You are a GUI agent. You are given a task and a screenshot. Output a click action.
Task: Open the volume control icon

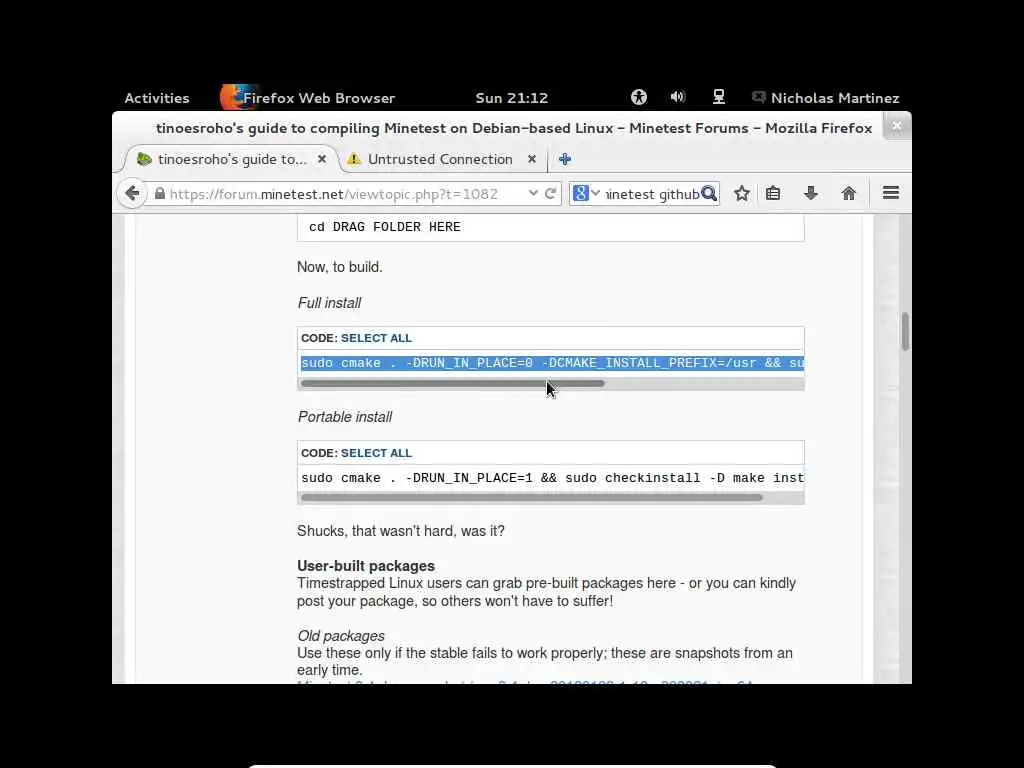pyautogui.click(x=678, y=97)
